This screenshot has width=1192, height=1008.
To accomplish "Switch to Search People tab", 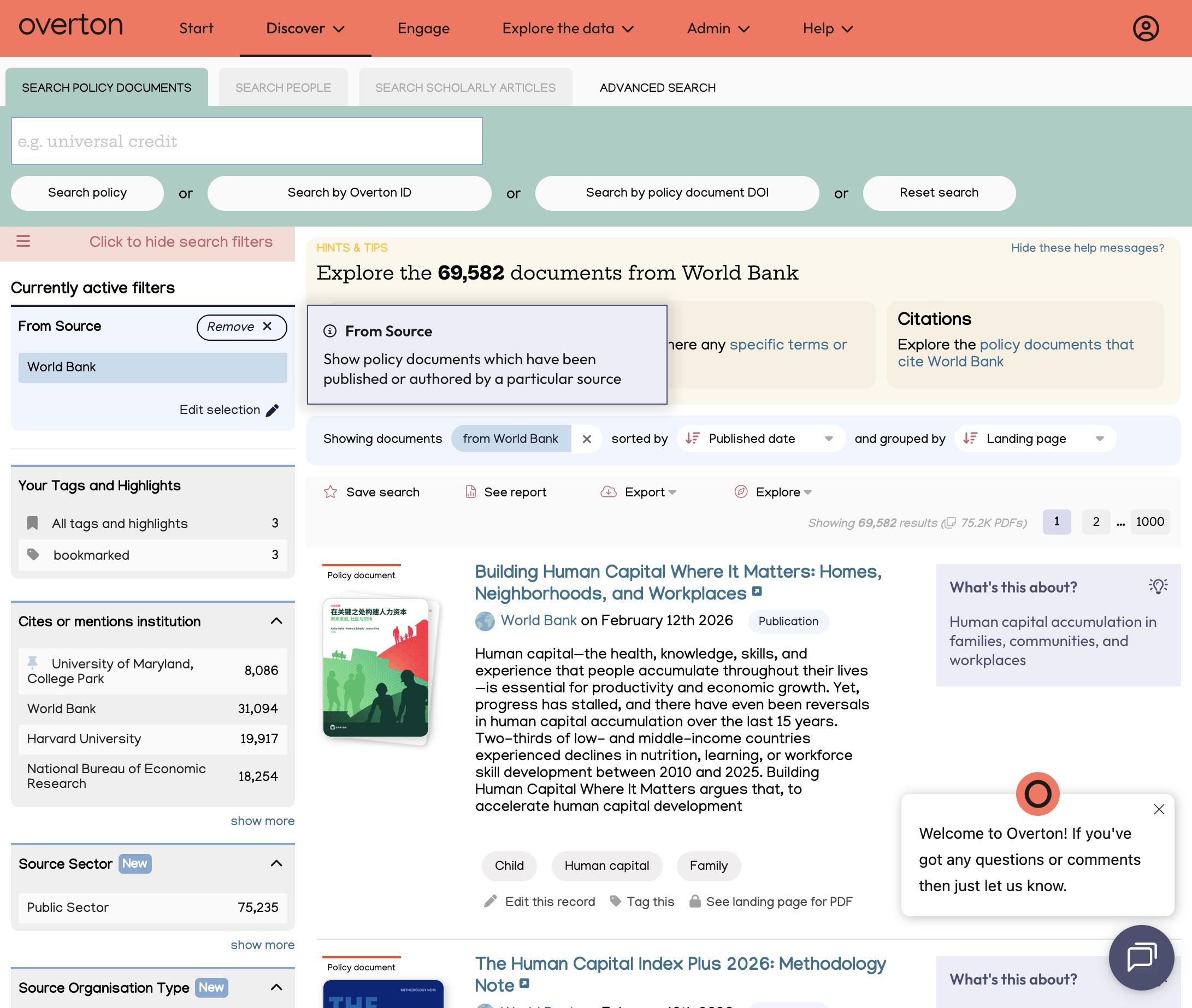I will click(x=283, y=87).
